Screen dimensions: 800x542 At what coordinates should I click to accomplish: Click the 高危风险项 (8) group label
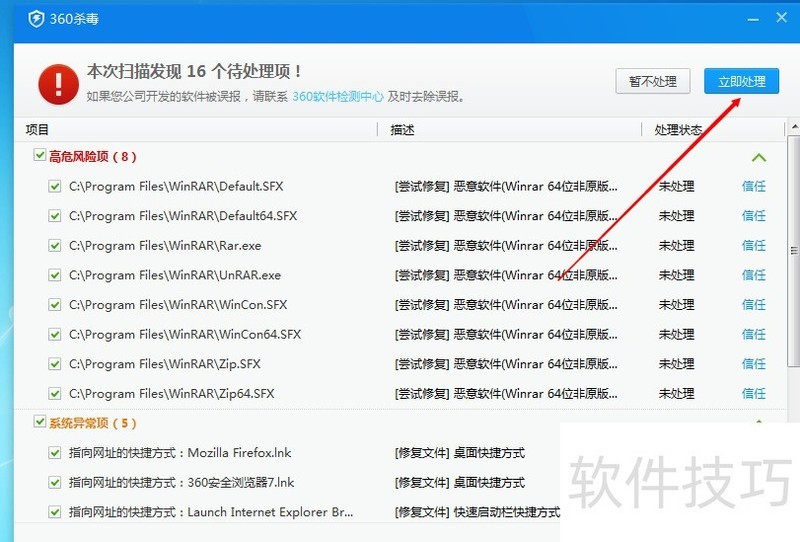tap(92, 156)
